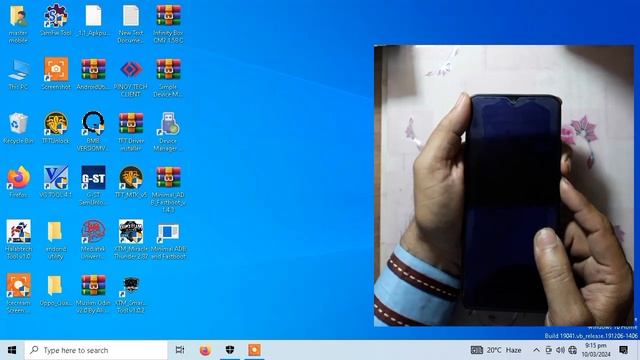Image resolution: width=640 pixels, height=360 pixels.
Task: Launch the BMB VERSION shortcut
Action: (x=93, y=132)
